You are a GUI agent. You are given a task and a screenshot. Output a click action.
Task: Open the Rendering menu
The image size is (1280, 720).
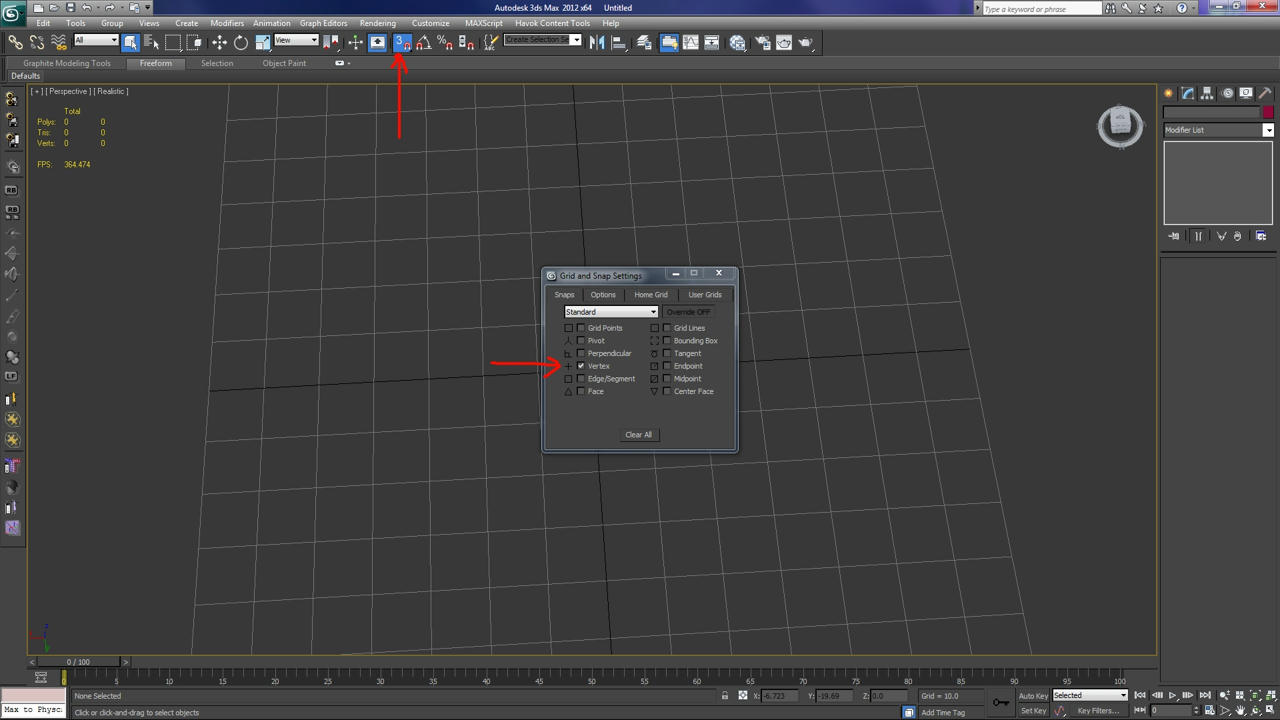pos(378,23)
